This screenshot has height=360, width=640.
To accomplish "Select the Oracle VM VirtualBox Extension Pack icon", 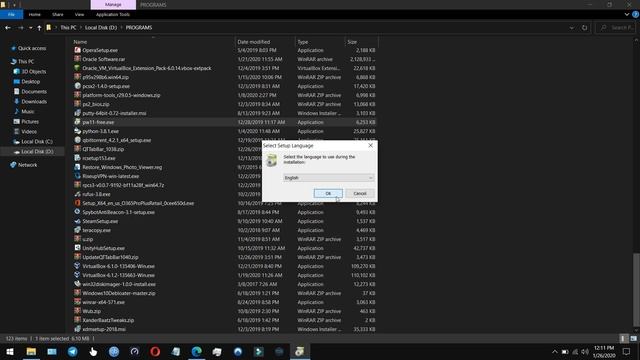I will pos(77,68).
